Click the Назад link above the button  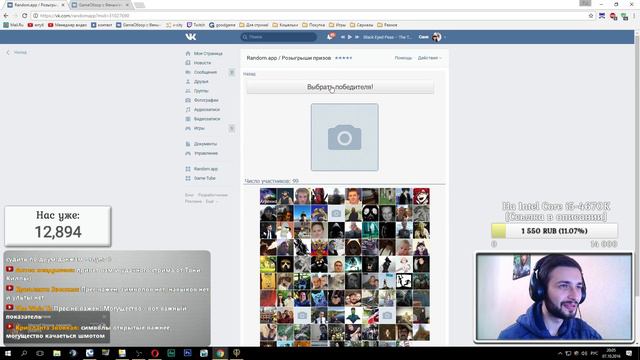point(249,74)
